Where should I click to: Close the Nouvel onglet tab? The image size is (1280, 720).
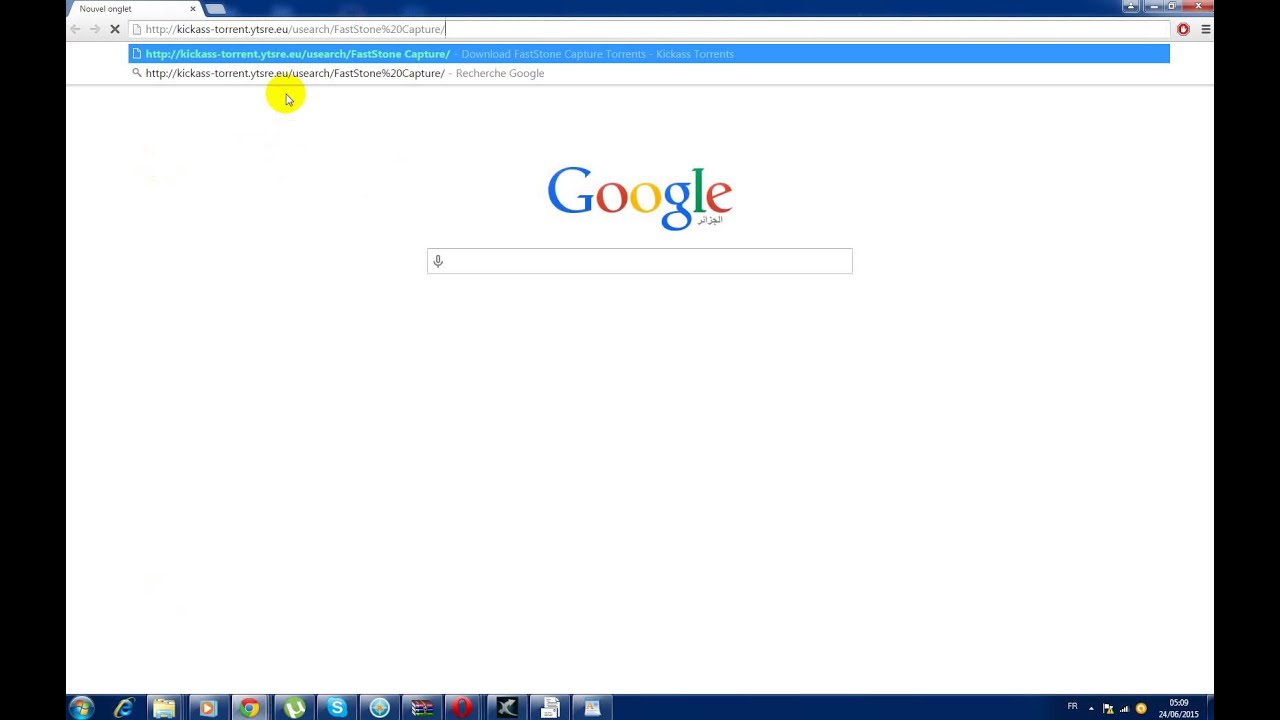click(x=193, y=9)
